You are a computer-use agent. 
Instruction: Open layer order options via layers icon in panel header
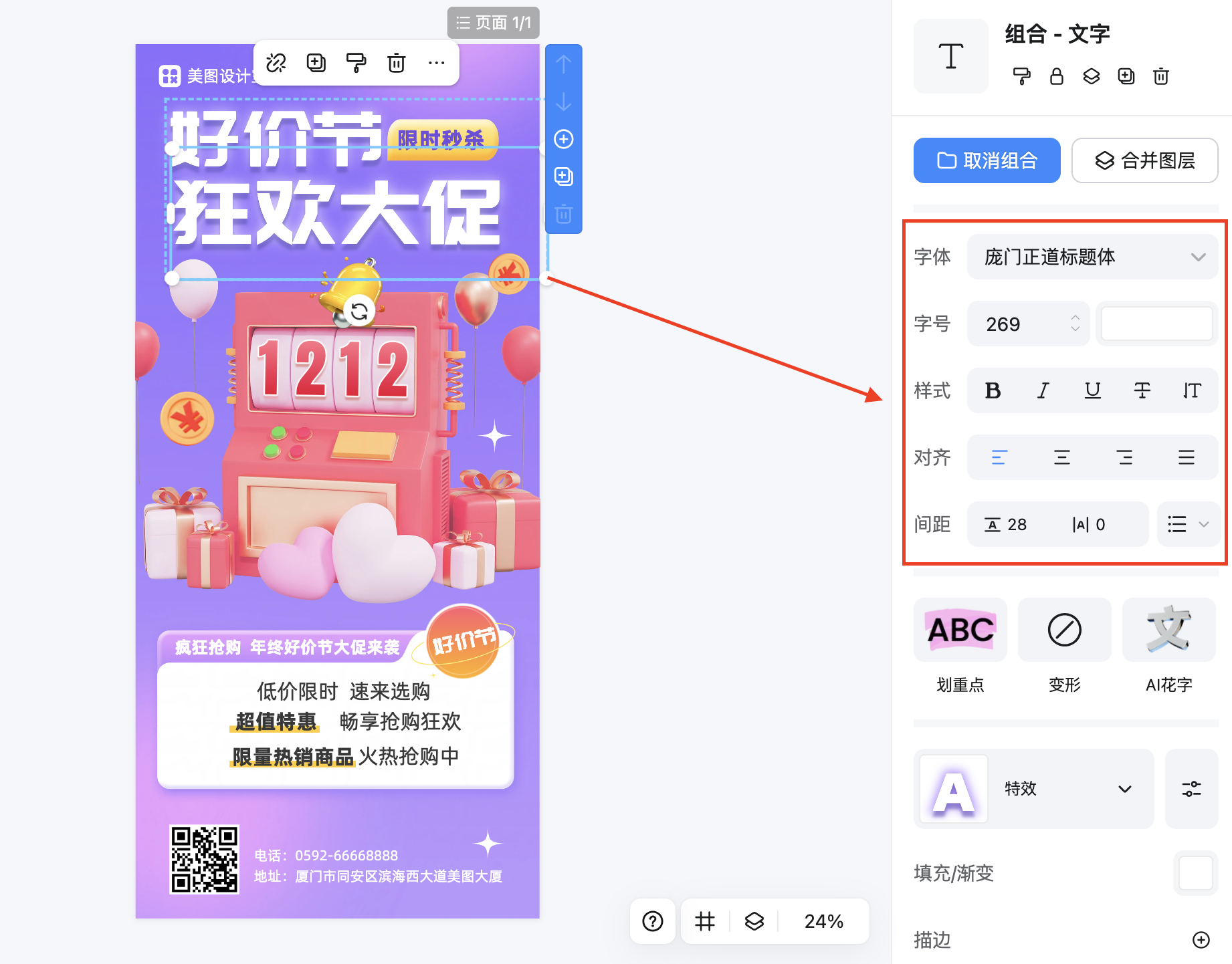(x=1091, y=76)
